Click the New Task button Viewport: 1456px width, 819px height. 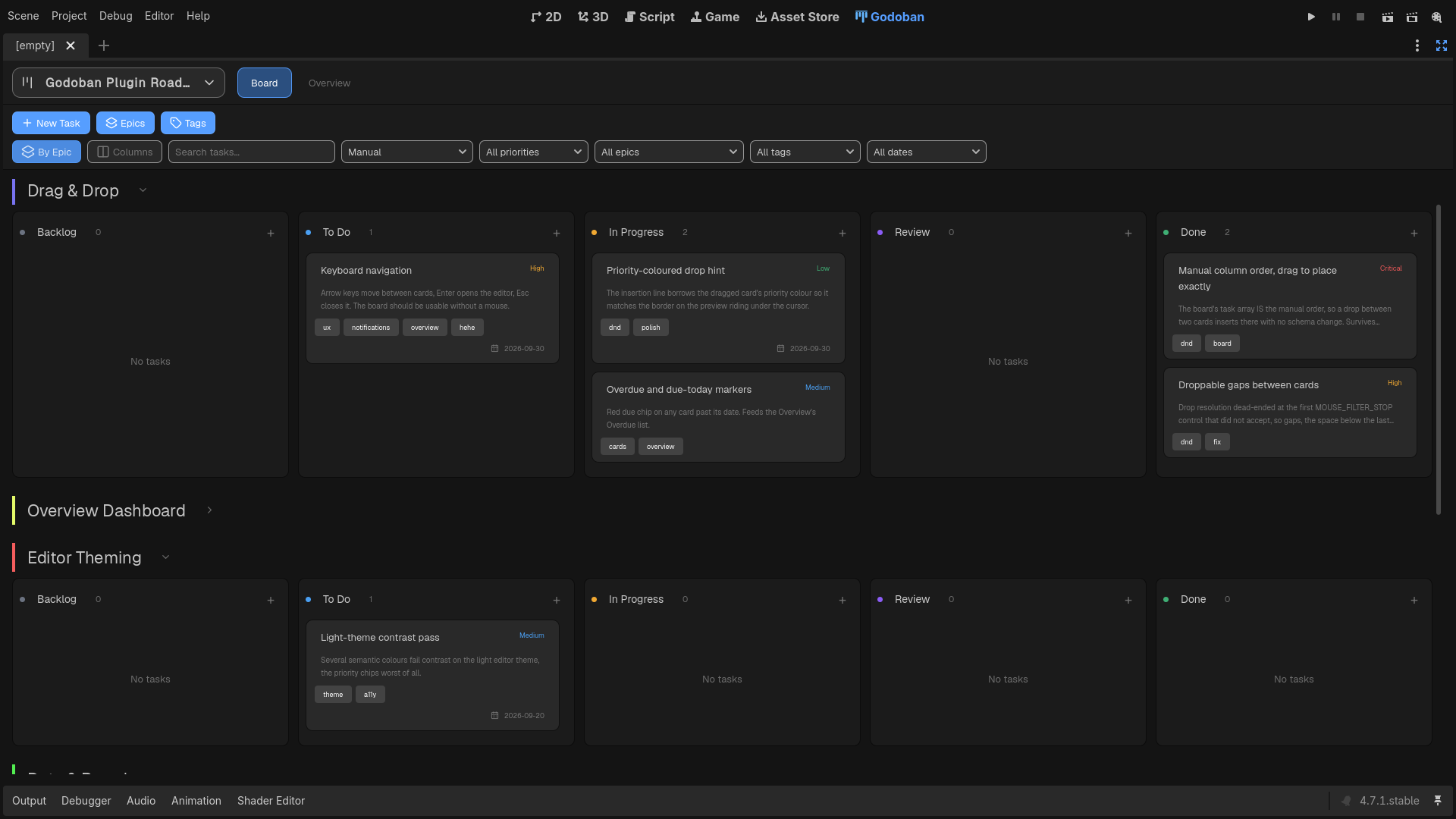click(51, 123)
